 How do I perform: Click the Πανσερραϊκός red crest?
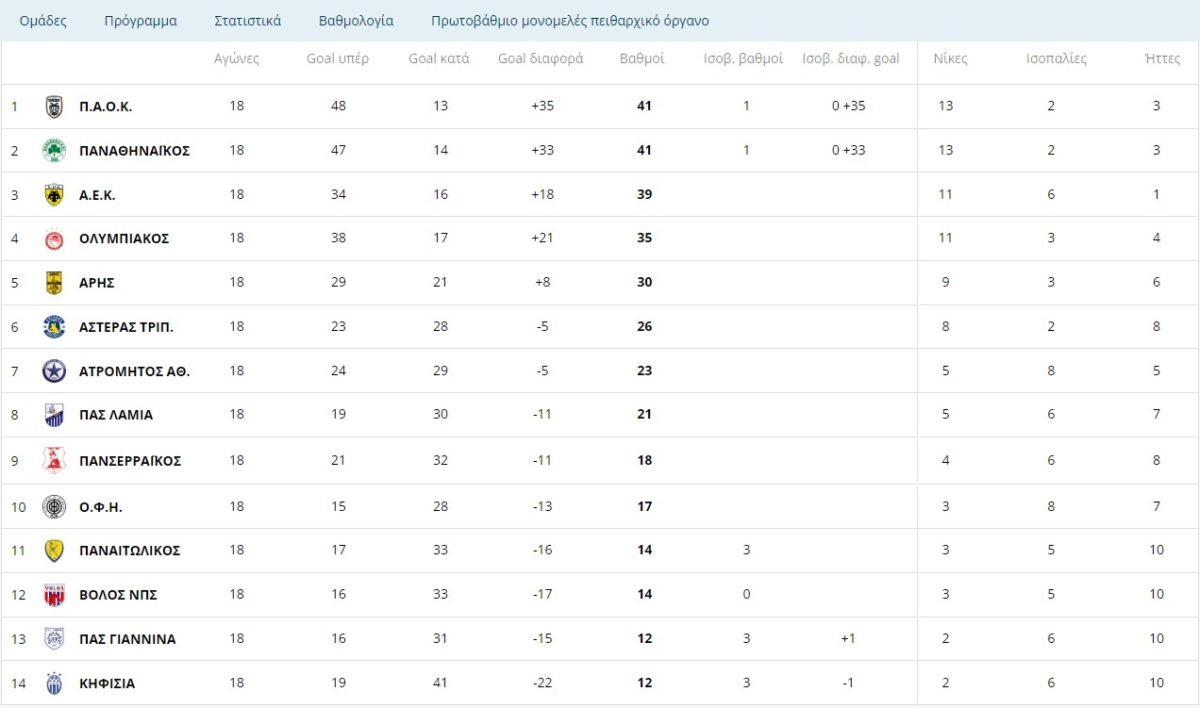click(54, 460)
